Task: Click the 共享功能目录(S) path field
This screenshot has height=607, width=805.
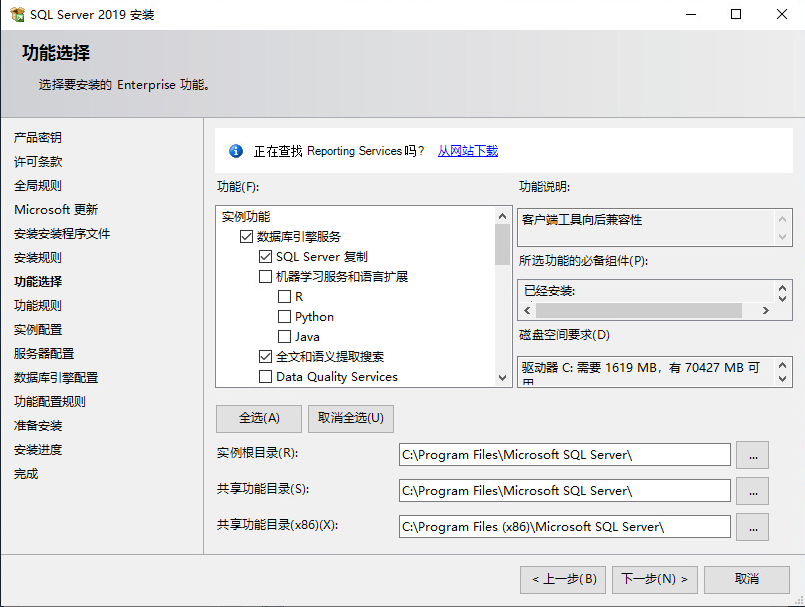Action: (565, 491)
